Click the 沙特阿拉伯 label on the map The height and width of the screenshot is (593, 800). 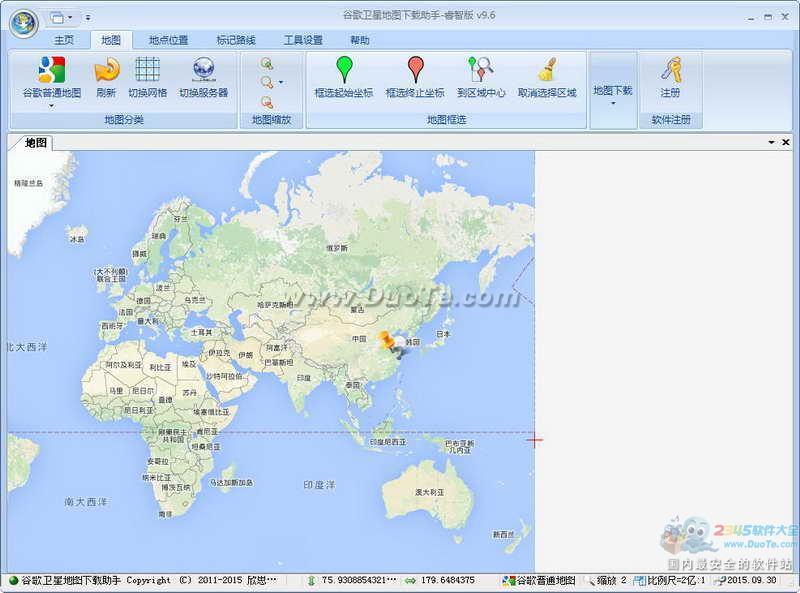pos(224,376)
